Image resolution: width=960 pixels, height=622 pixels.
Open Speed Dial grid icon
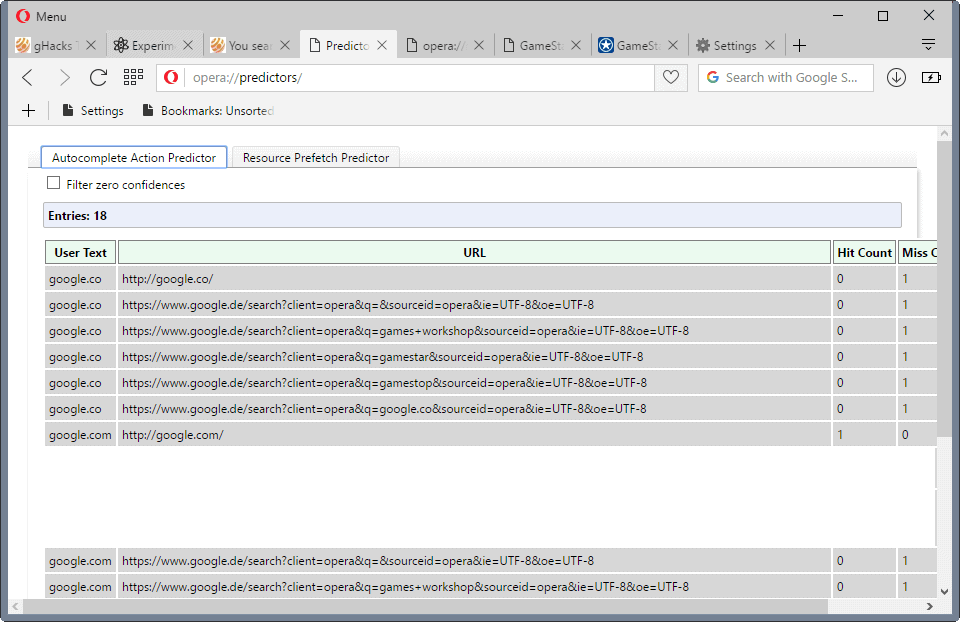click(133, 77)
